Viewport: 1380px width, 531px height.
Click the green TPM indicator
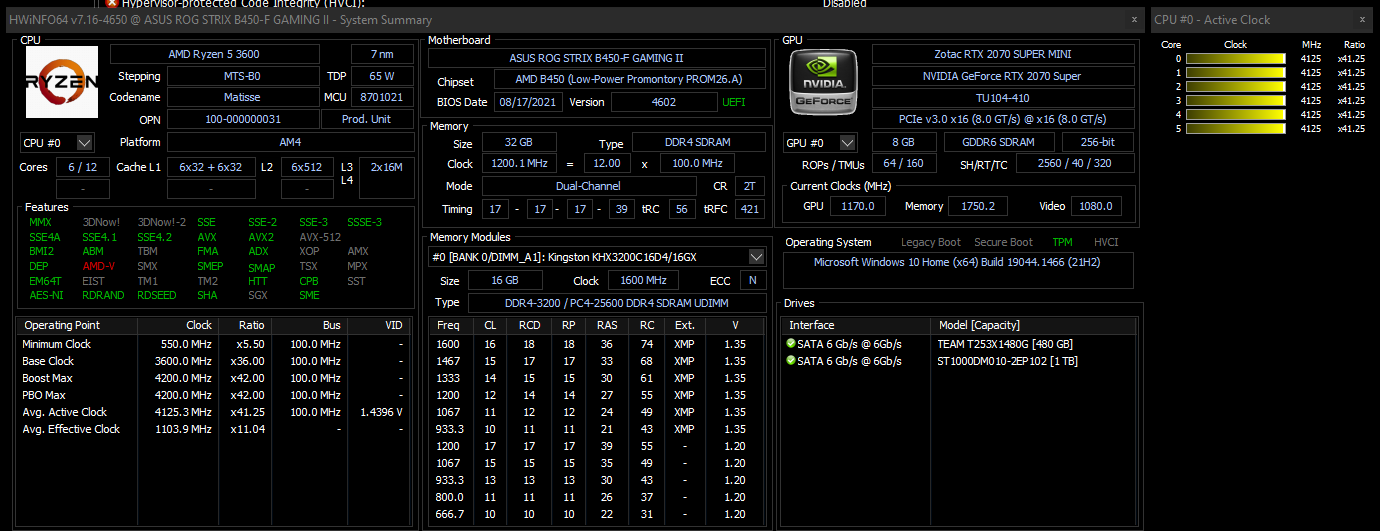coord(1061,242)
